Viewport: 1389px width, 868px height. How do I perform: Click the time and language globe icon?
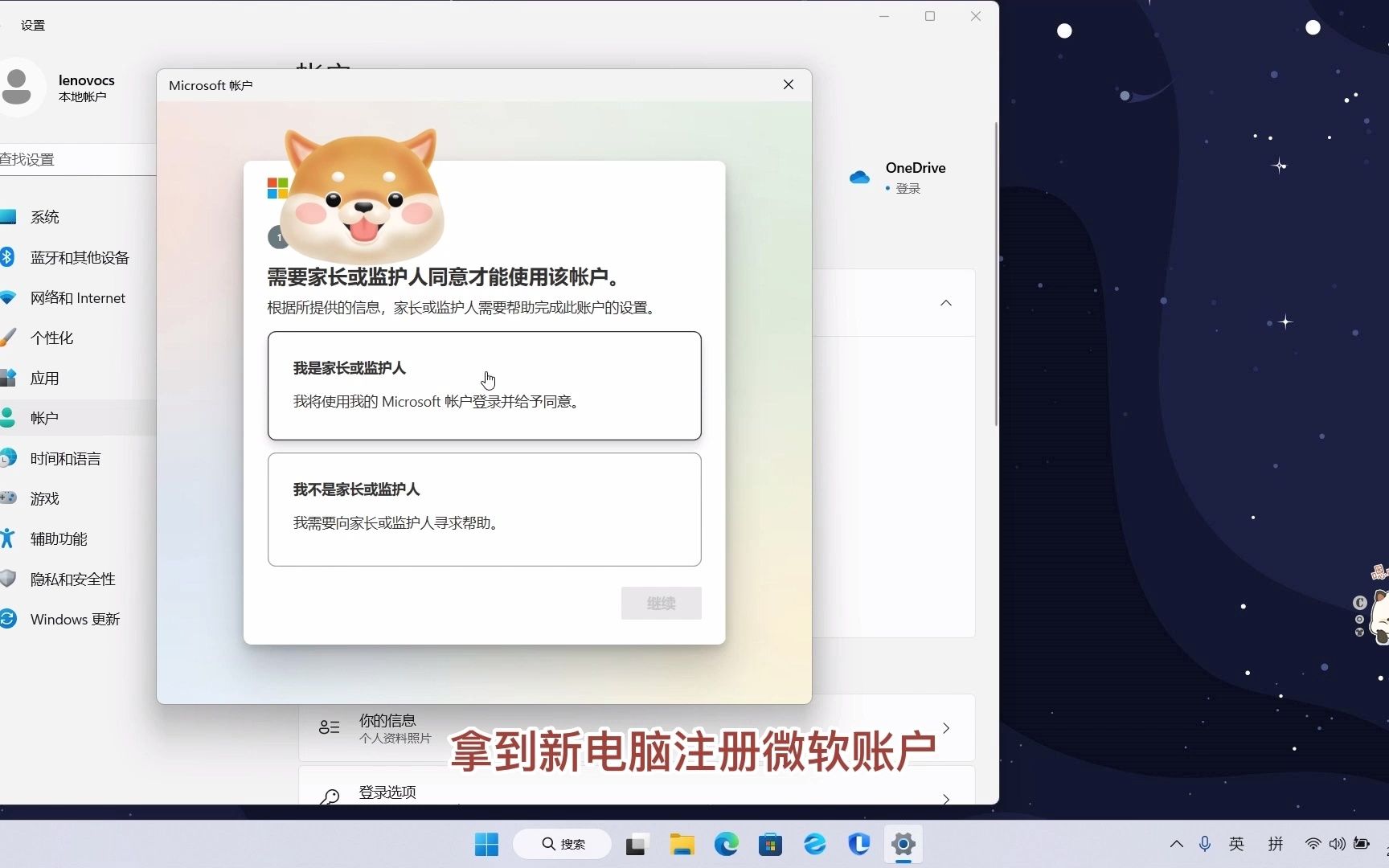7,457
